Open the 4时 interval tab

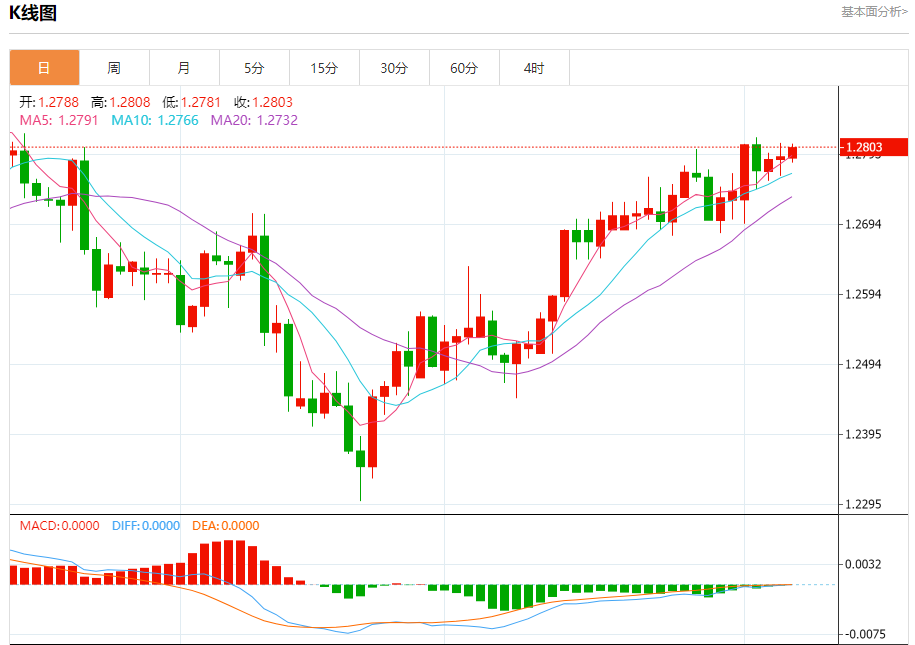click(x=535, y=68)
